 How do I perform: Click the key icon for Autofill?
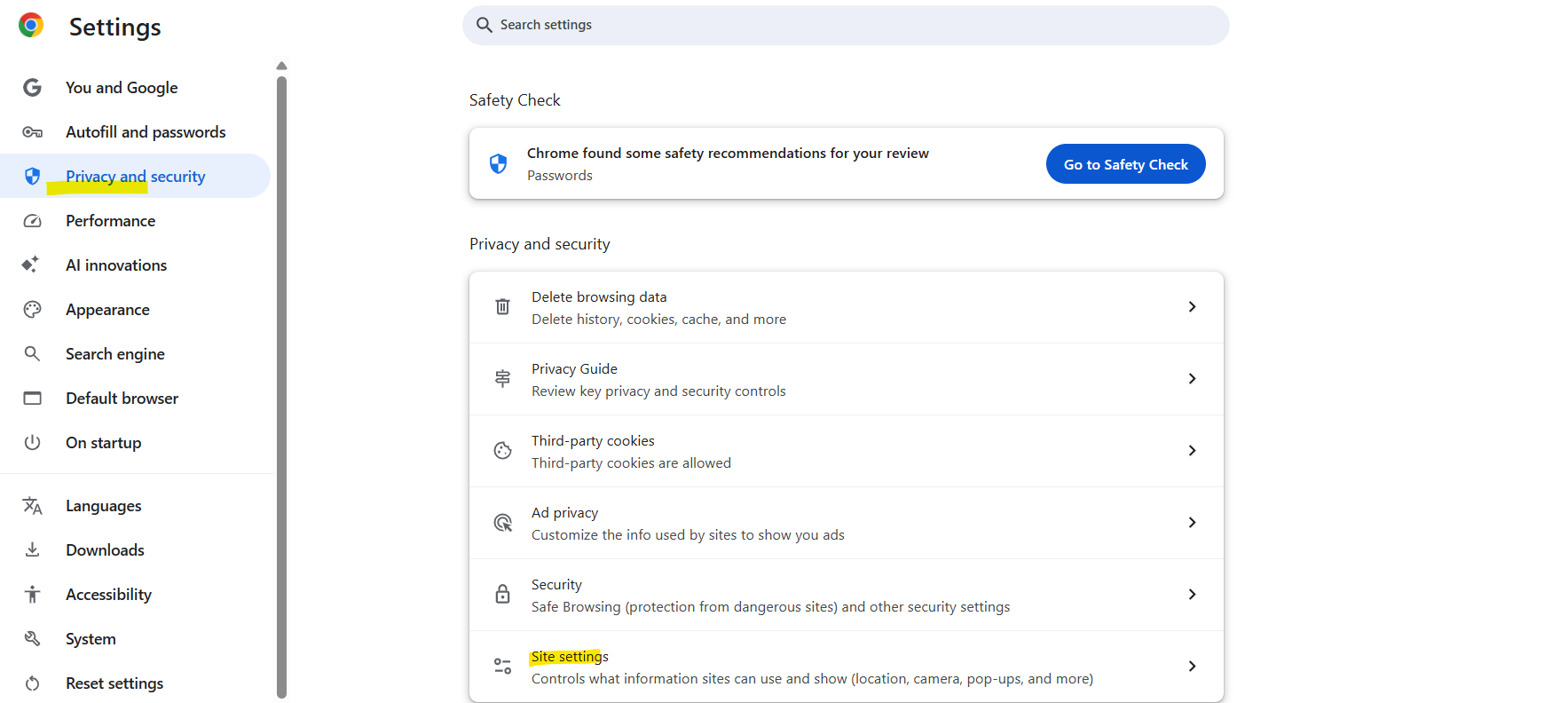(x=32, y=132)
